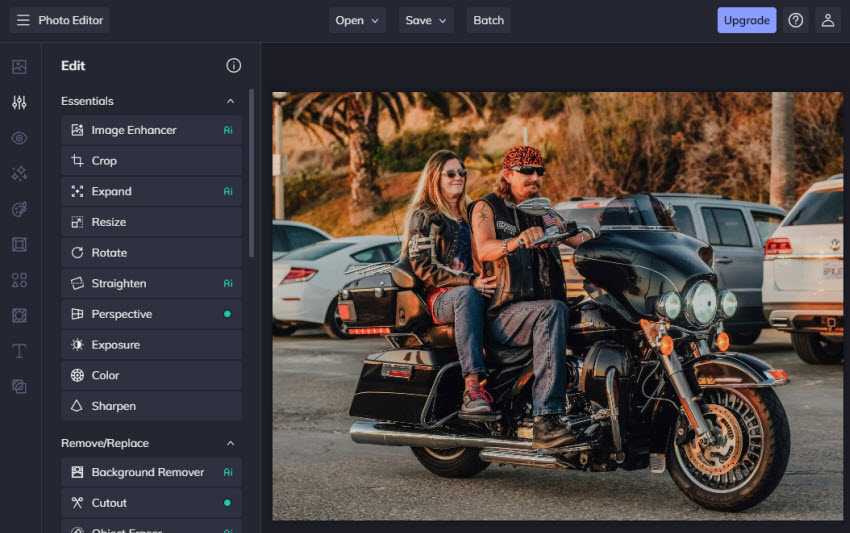
Task: Open the Effects sparkle sidebar icon
Action: [x=19, y=174]
